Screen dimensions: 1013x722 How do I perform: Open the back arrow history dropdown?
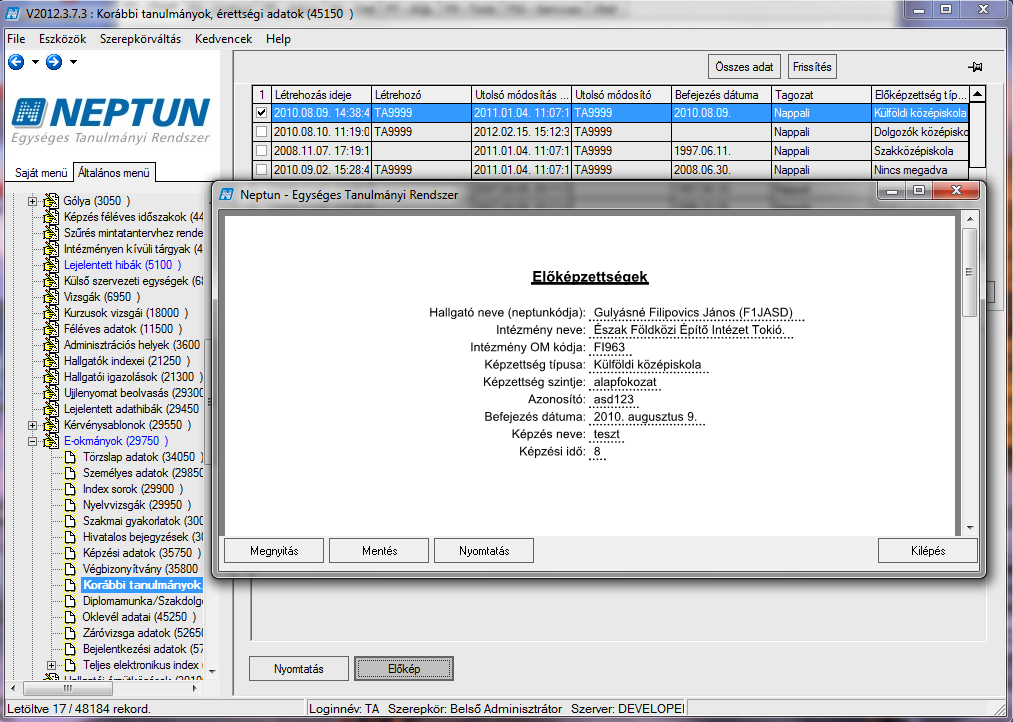35,62
